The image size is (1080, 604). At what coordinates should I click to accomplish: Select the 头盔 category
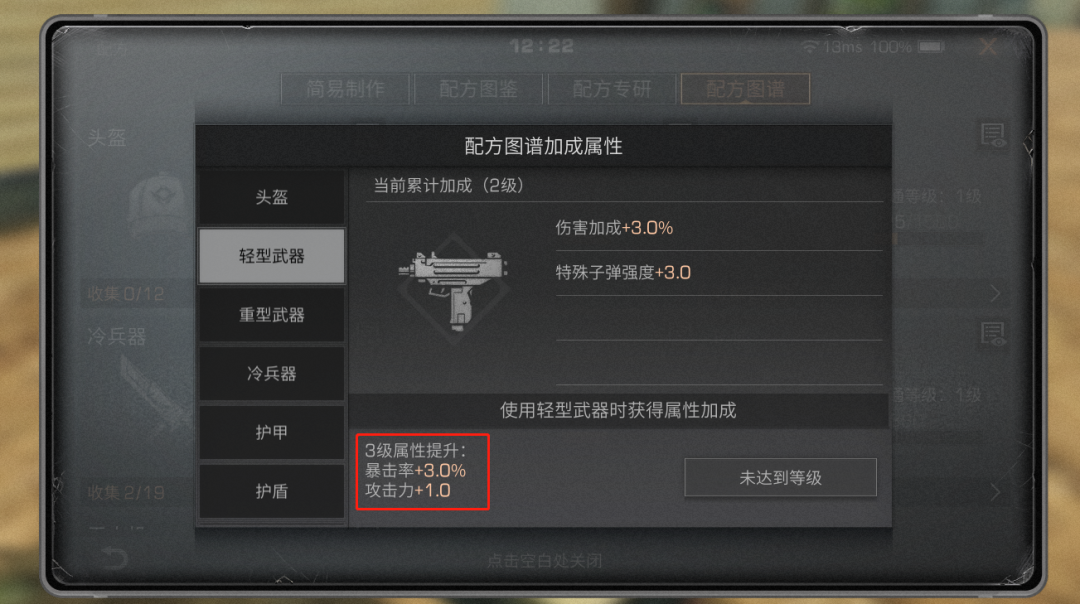271,198
